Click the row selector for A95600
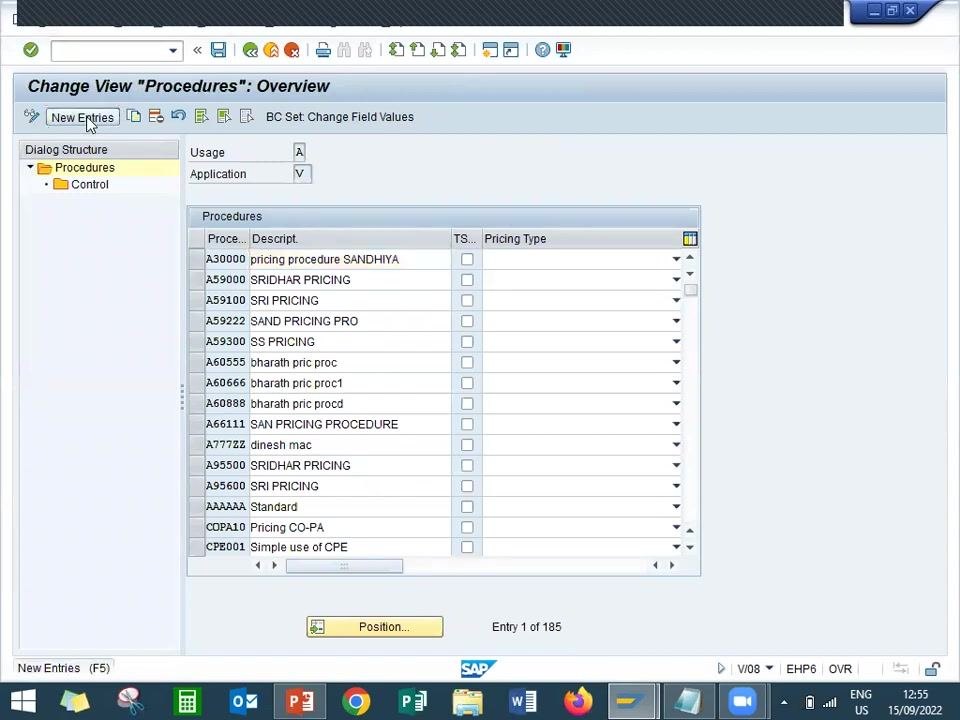 197,486
